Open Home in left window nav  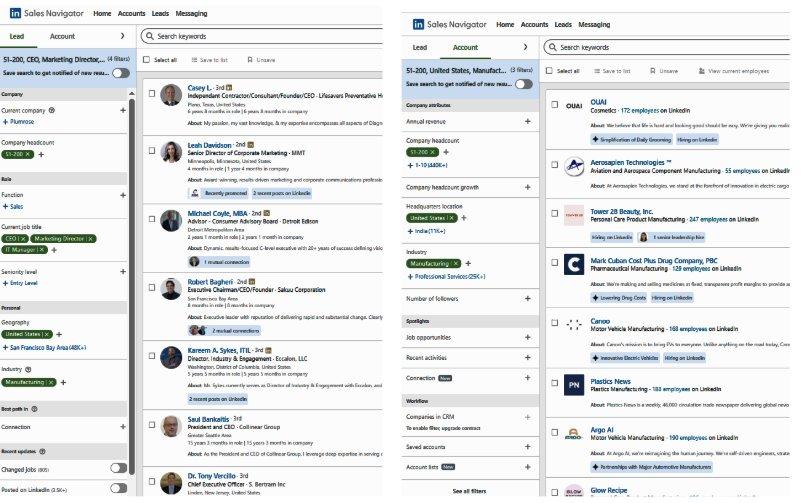click(102, 13)
